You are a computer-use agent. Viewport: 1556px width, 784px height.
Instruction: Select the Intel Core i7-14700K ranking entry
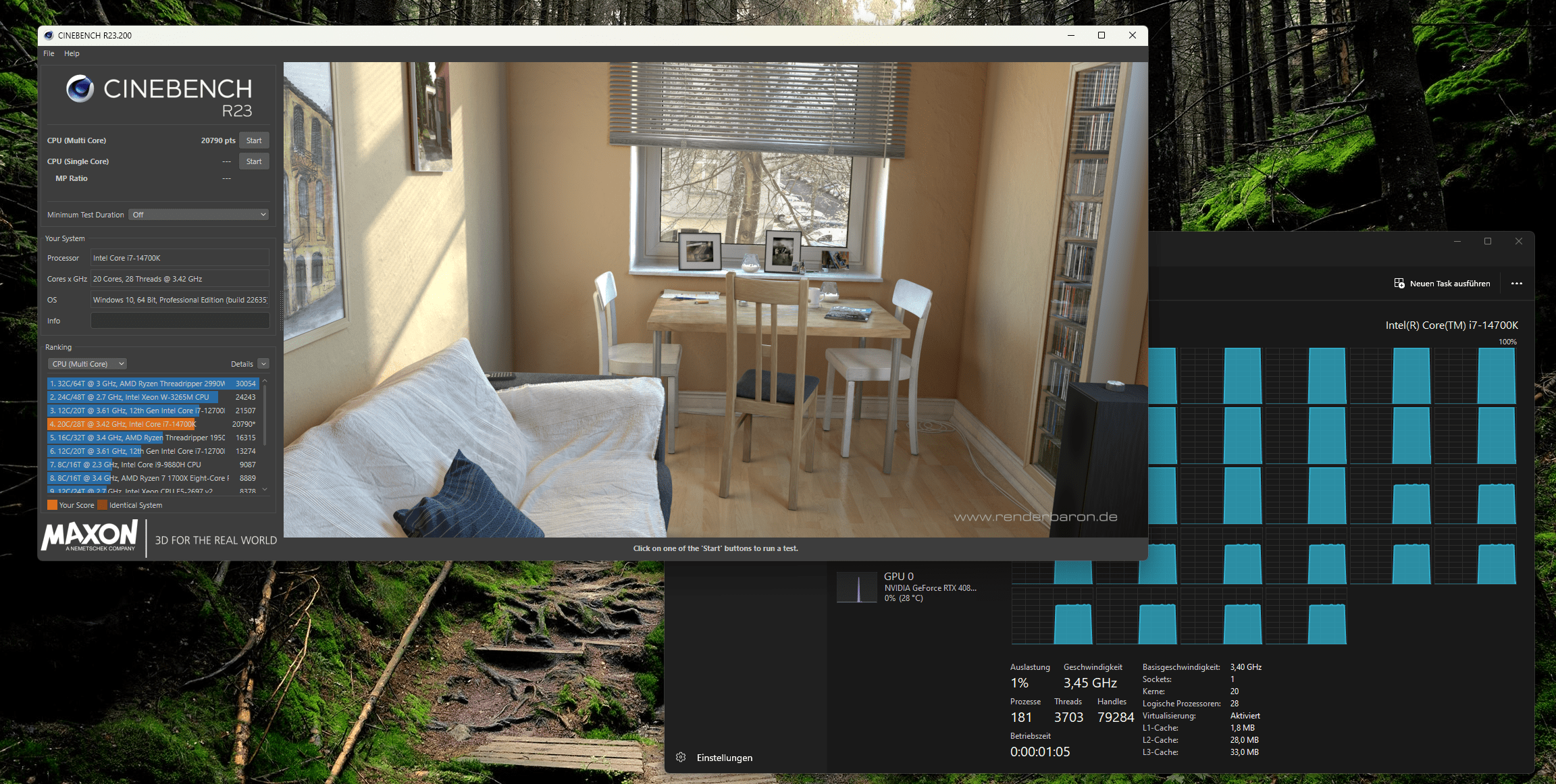(x=122, y=424)
